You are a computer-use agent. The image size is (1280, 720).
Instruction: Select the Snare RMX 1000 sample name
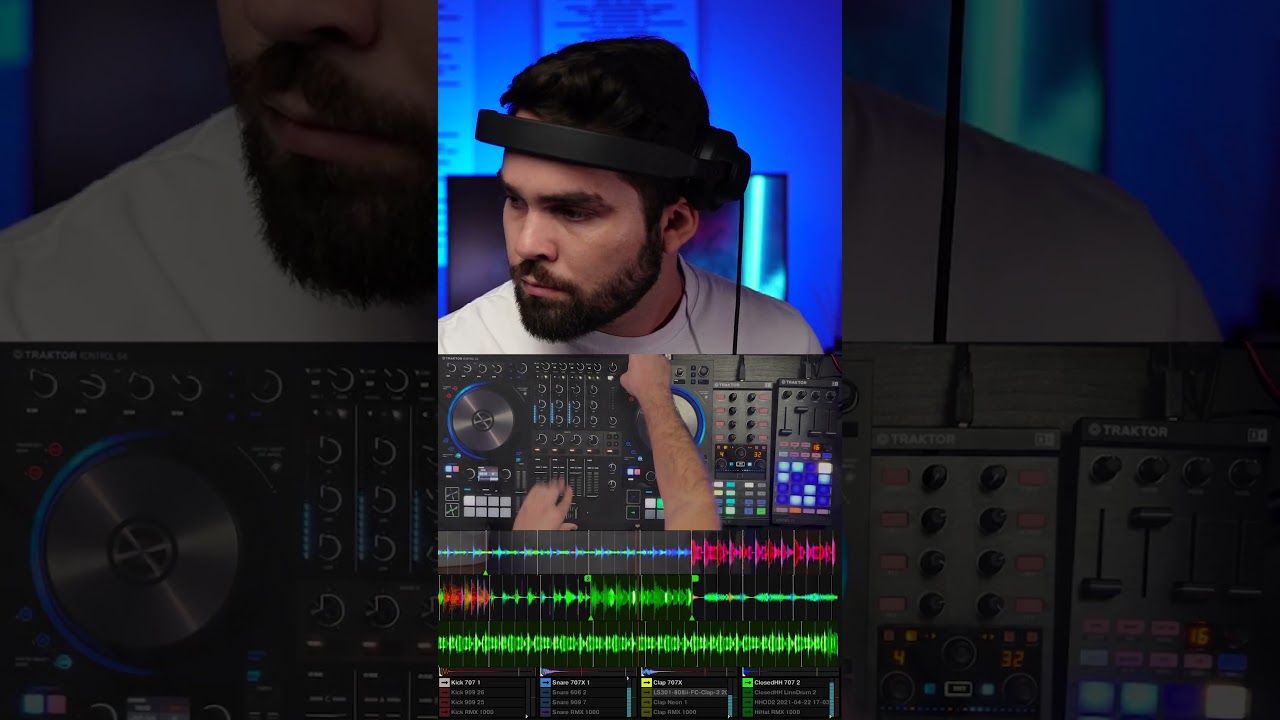575,712
